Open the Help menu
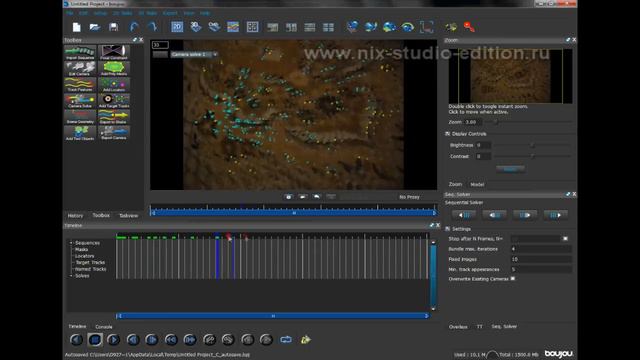The height and width of the screenshot is (360, 640). point(205,13)
